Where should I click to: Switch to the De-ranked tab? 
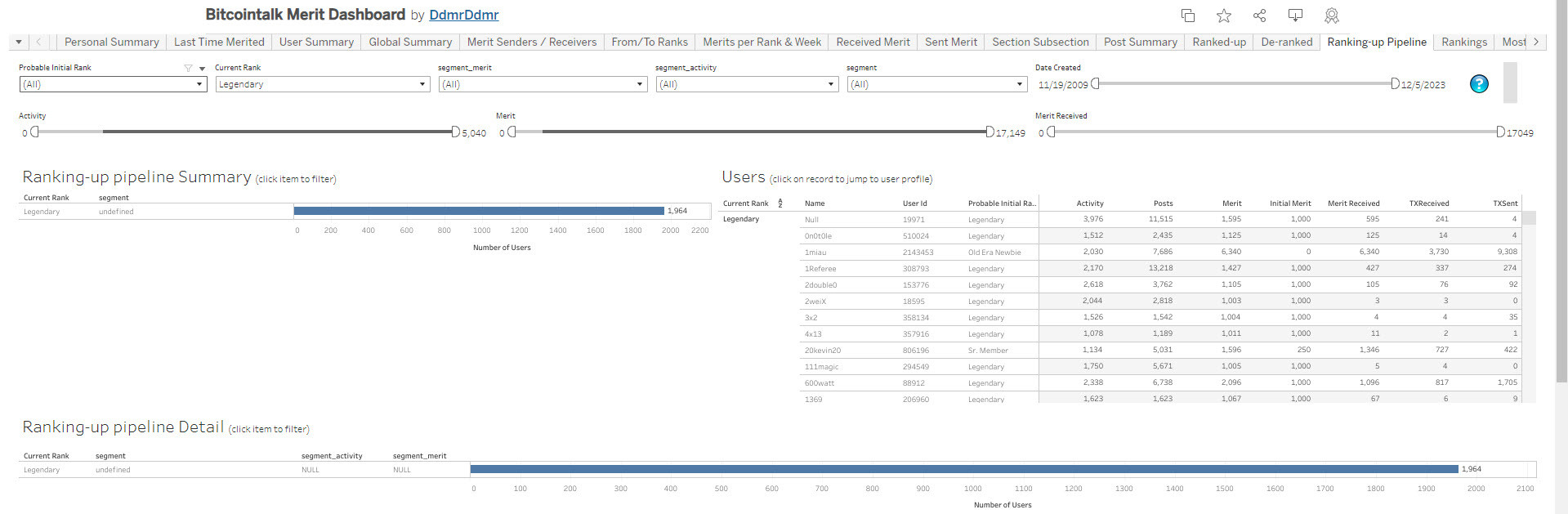1287,42
